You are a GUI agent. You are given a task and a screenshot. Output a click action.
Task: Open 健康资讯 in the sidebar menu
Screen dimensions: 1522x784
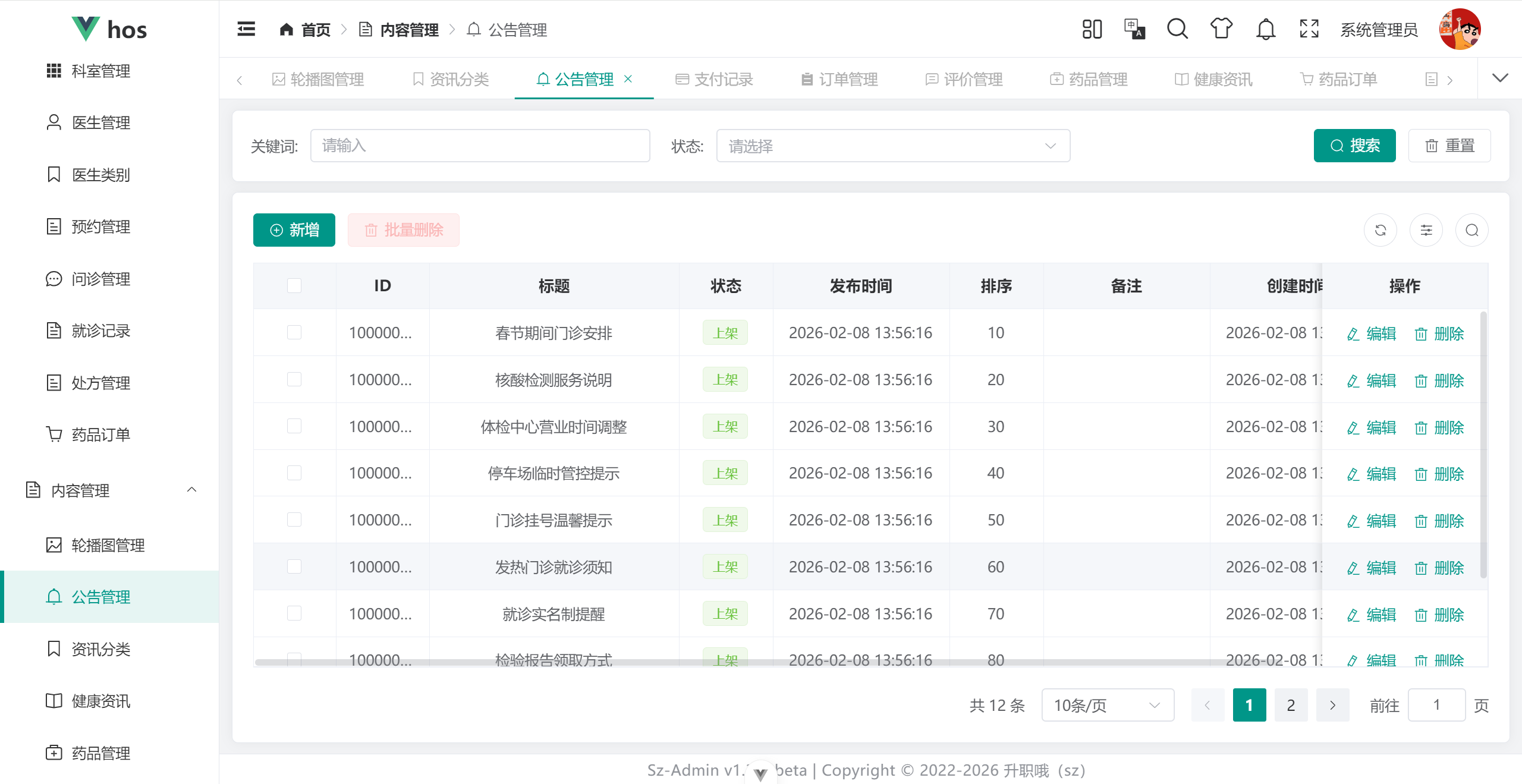tap(101, 701)
